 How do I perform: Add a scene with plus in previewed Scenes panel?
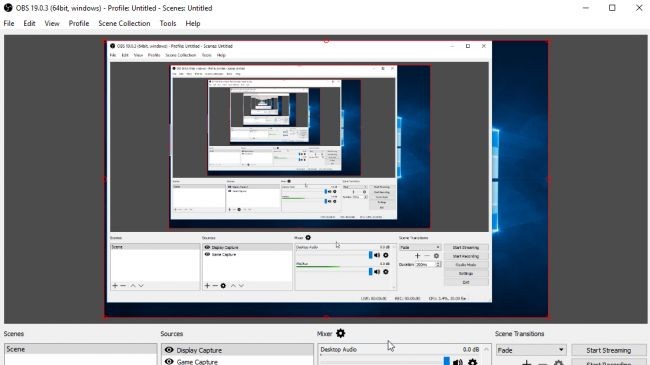[x=115, y=285]
